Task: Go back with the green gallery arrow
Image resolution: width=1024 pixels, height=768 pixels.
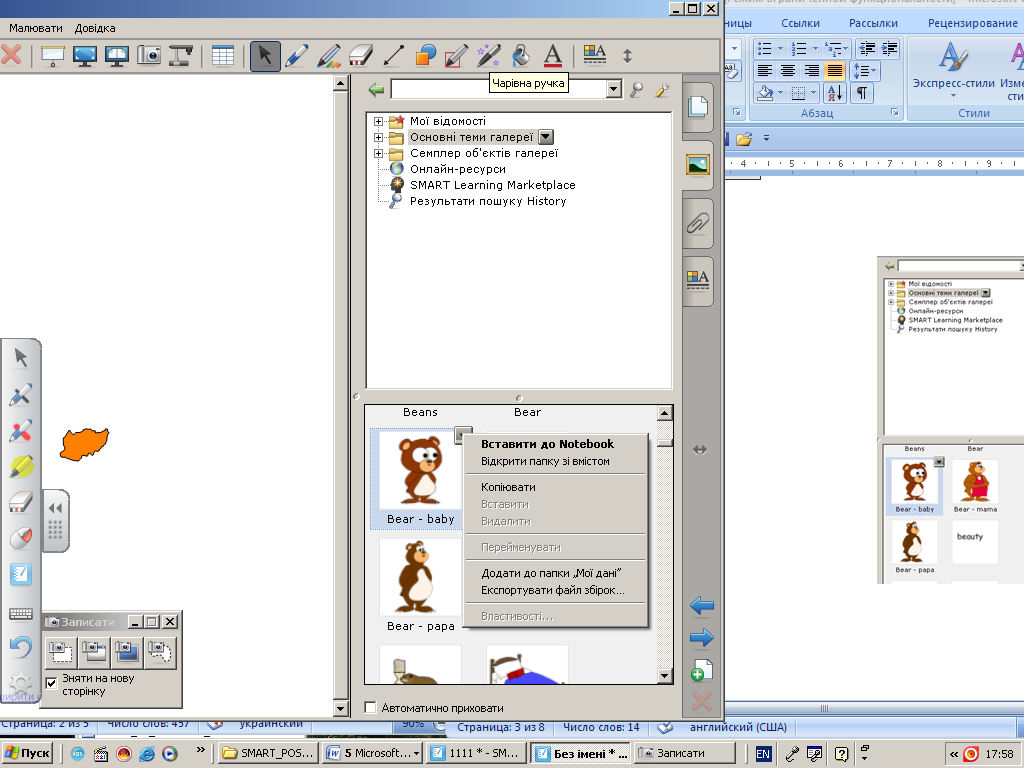Action: [x=376, y=89]
